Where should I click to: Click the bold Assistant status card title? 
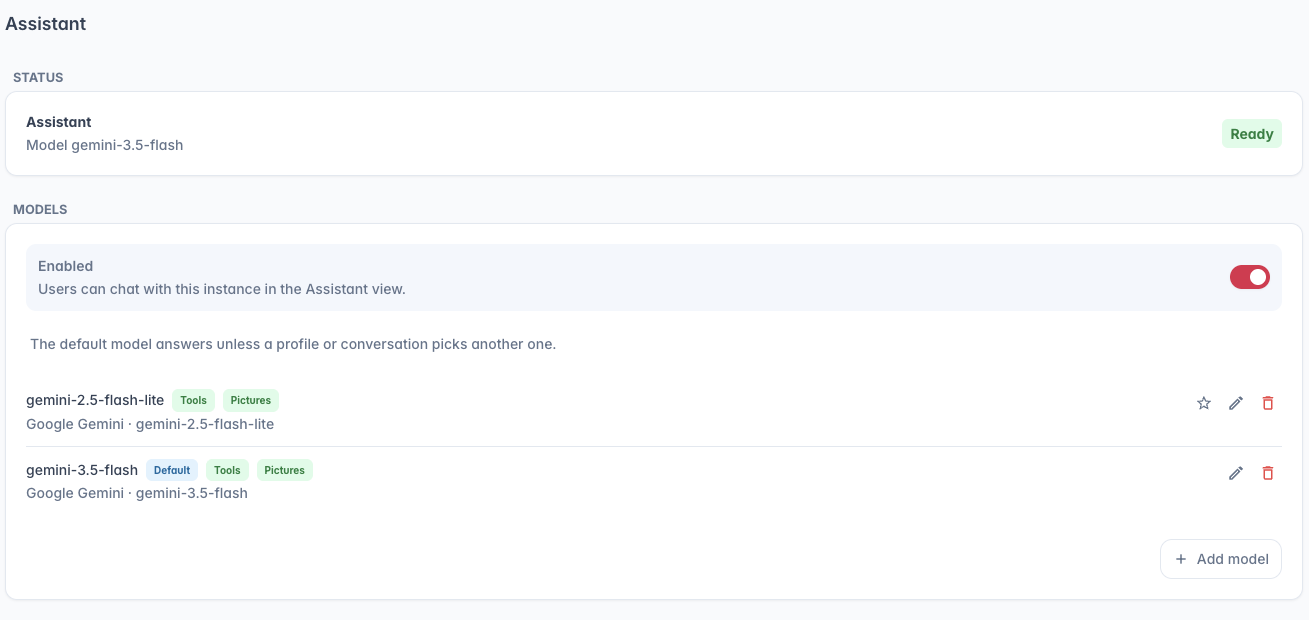pos(59,122)
